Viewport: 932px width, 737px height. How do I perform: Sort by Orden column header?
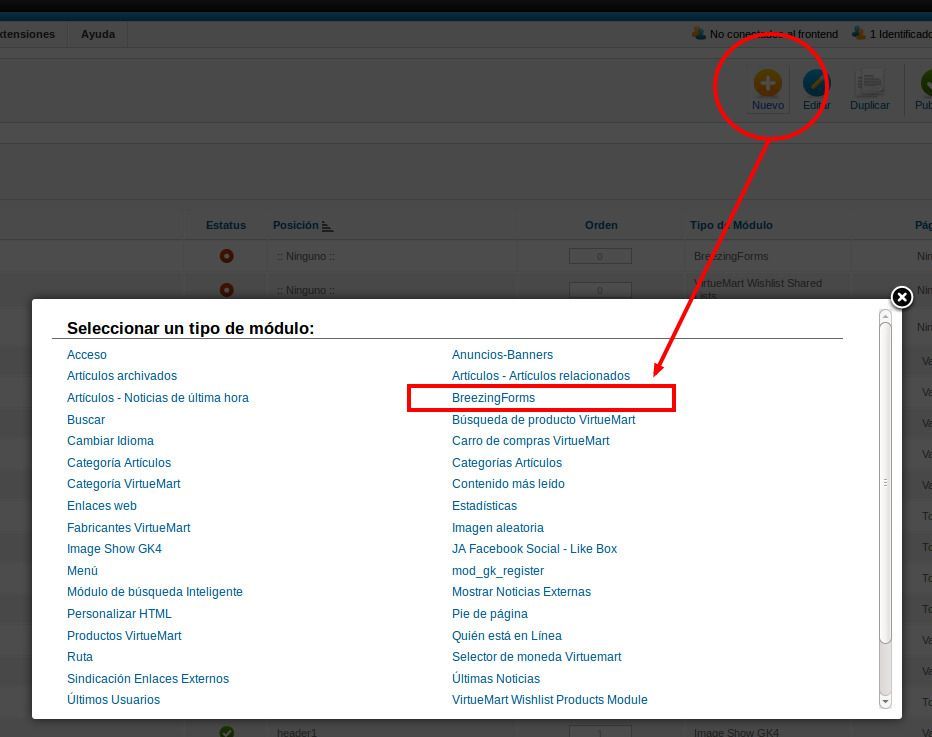click(x=601, y=225)
